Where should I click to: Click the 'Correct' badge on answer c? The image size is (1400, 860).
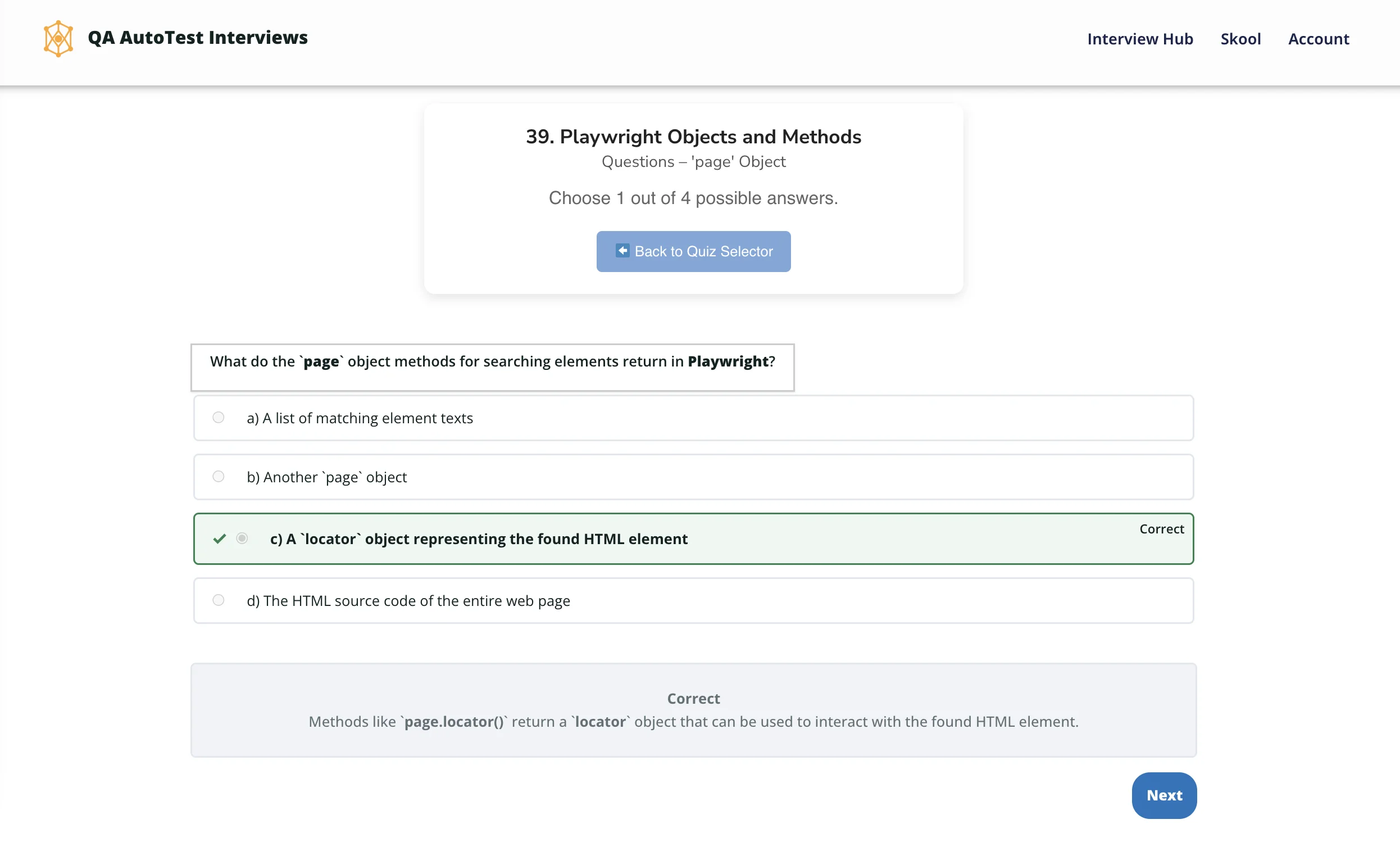tap(1162, 529)
